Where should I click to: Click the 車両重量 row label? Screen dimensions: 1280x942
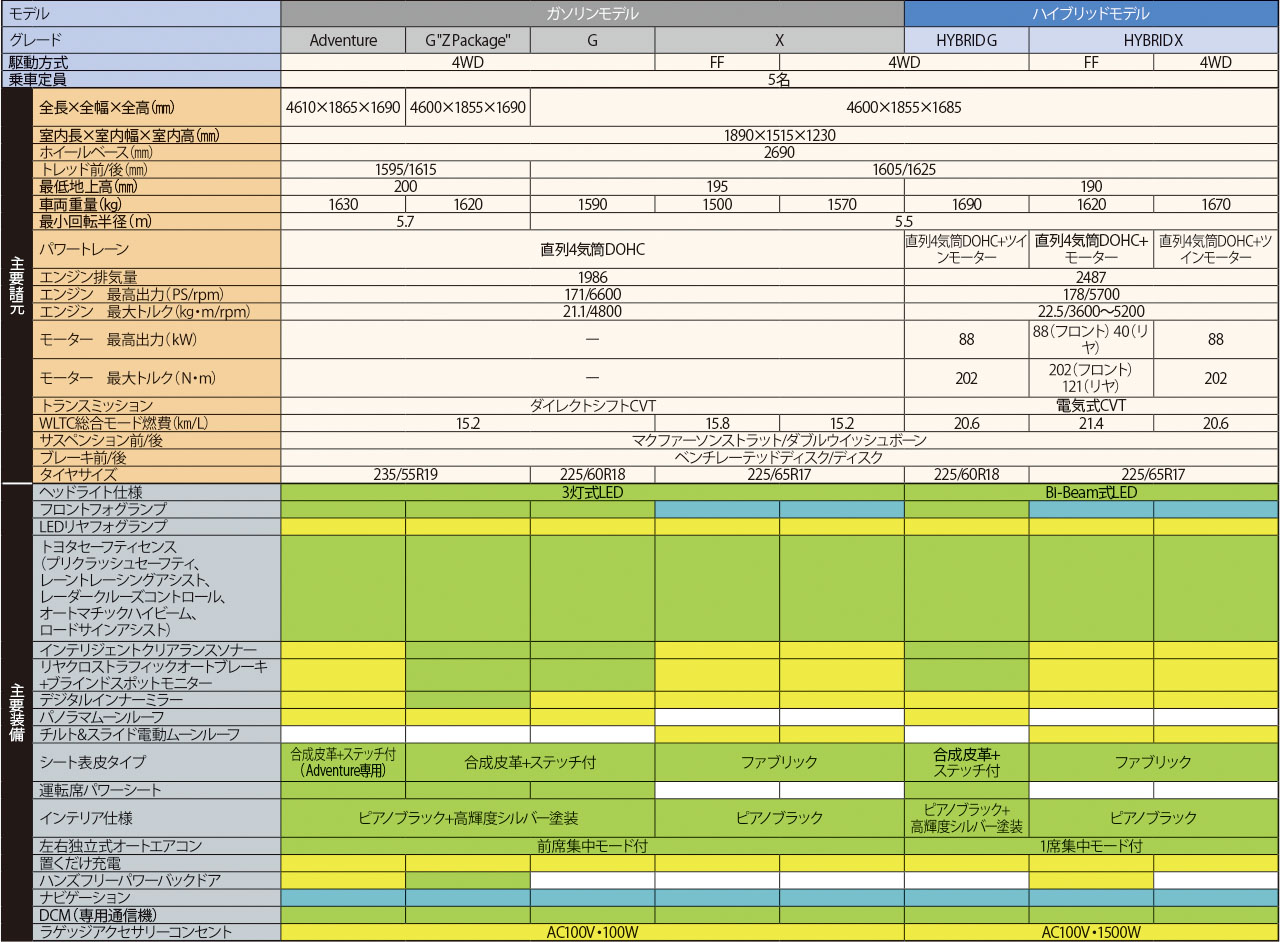point(157,204)
